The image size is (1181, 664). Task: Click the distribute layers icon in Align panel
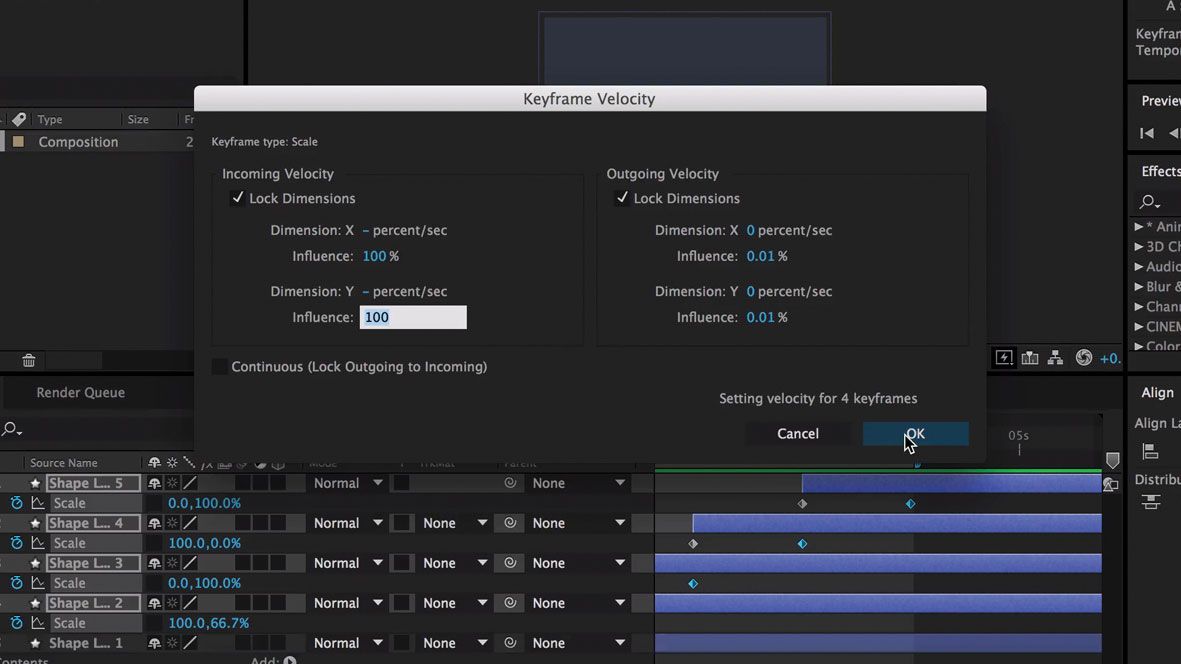[x=1151, y=500]
